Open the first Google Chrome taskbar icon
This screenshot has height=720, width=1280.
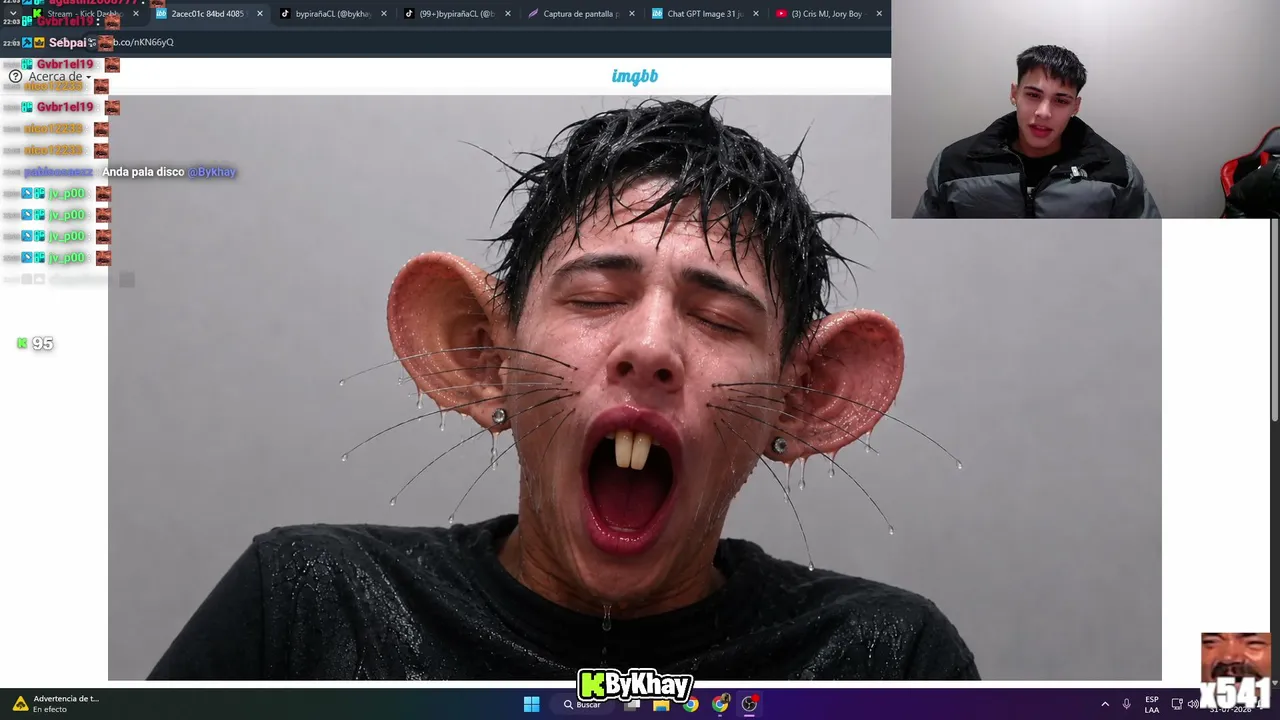tap(690, 704)
